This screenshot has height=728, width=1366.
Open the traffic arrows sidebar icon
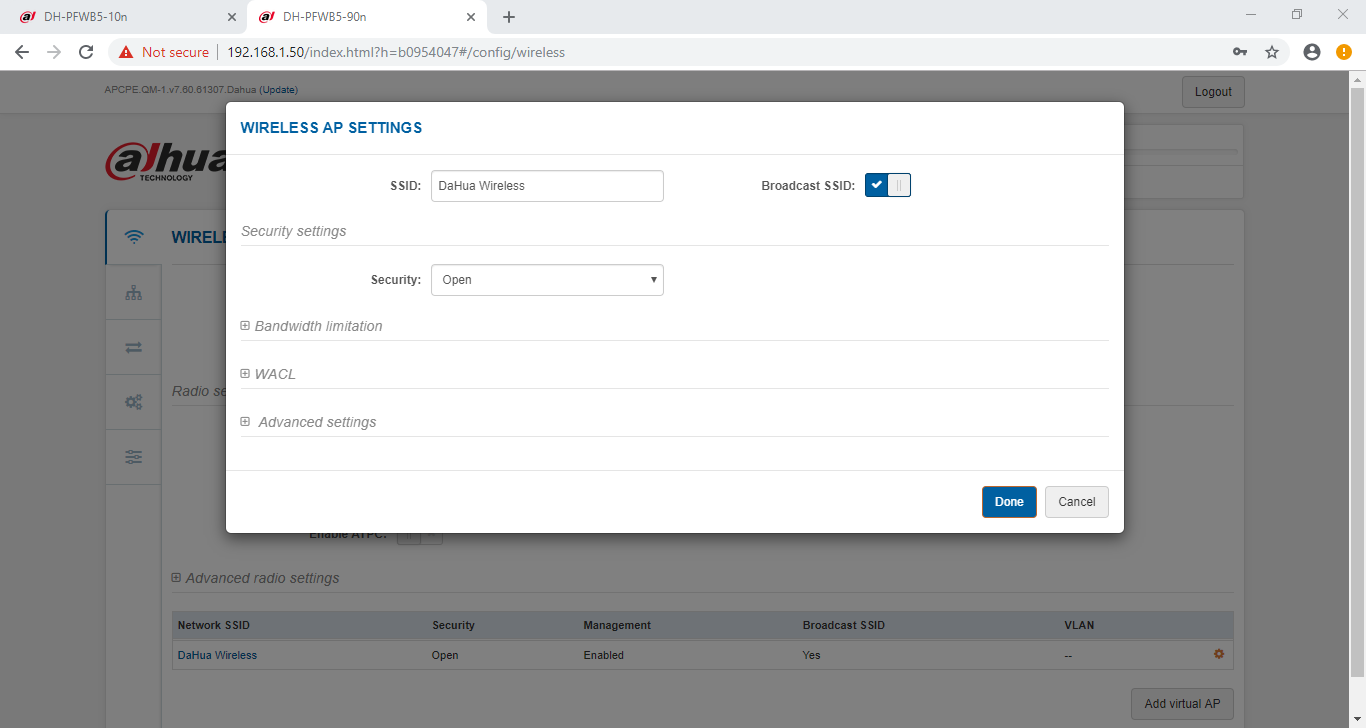(x=133, y=348)
